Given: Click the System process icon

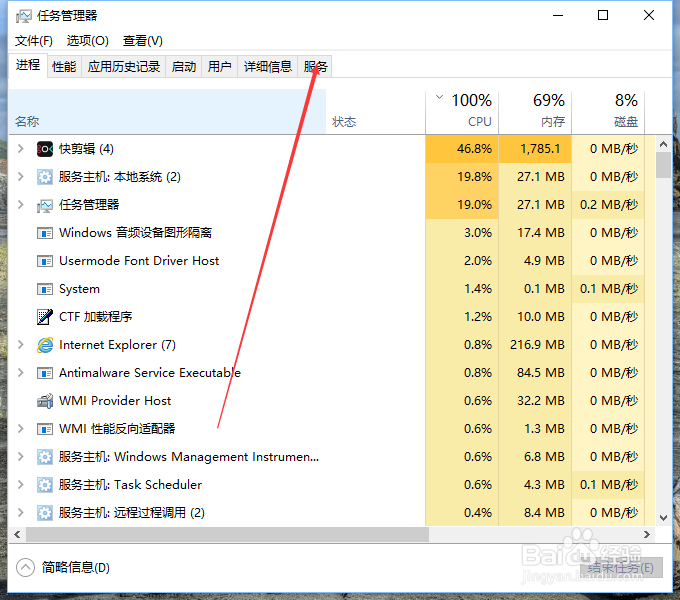Looking at the screenshot, I should click(45, 289).
